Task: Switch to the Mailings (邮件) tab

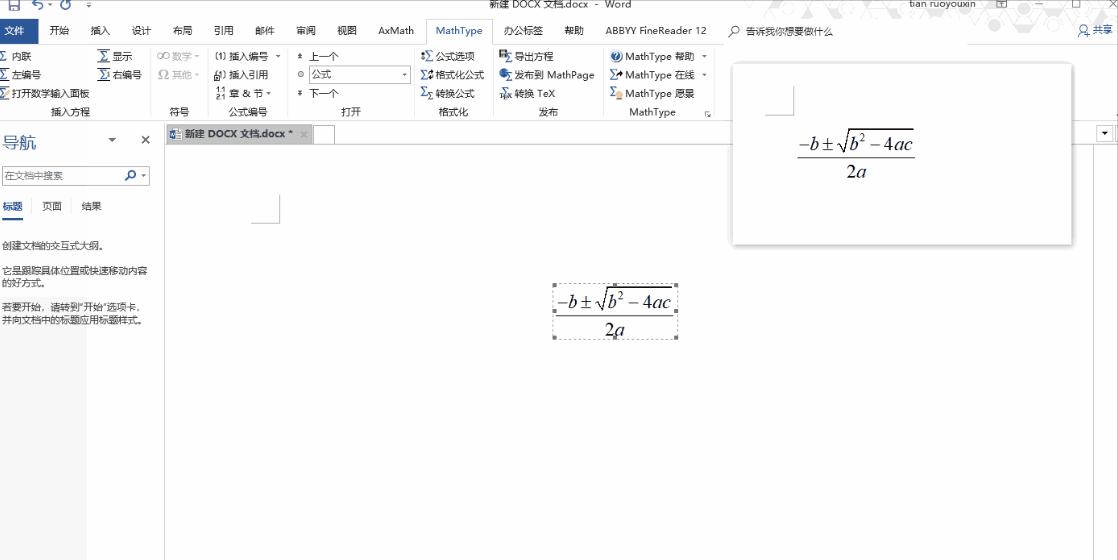Action: 265,31
